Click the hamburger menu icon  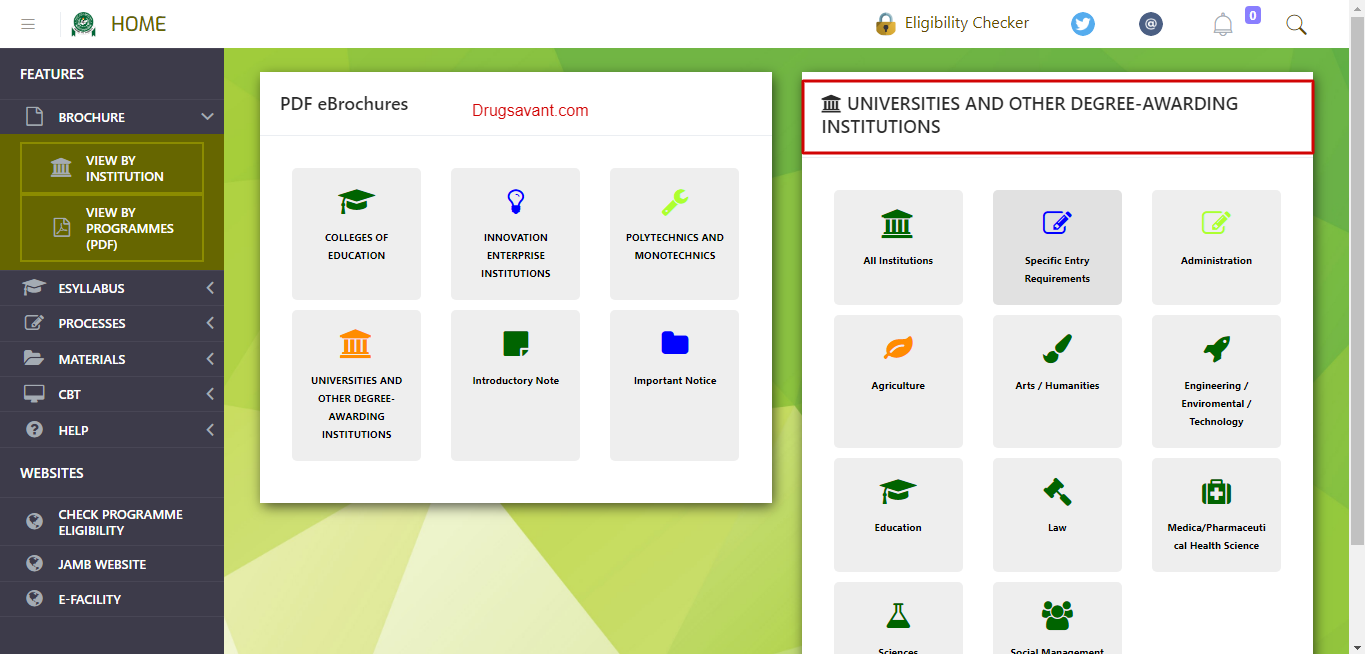click(x=28, y=24)
